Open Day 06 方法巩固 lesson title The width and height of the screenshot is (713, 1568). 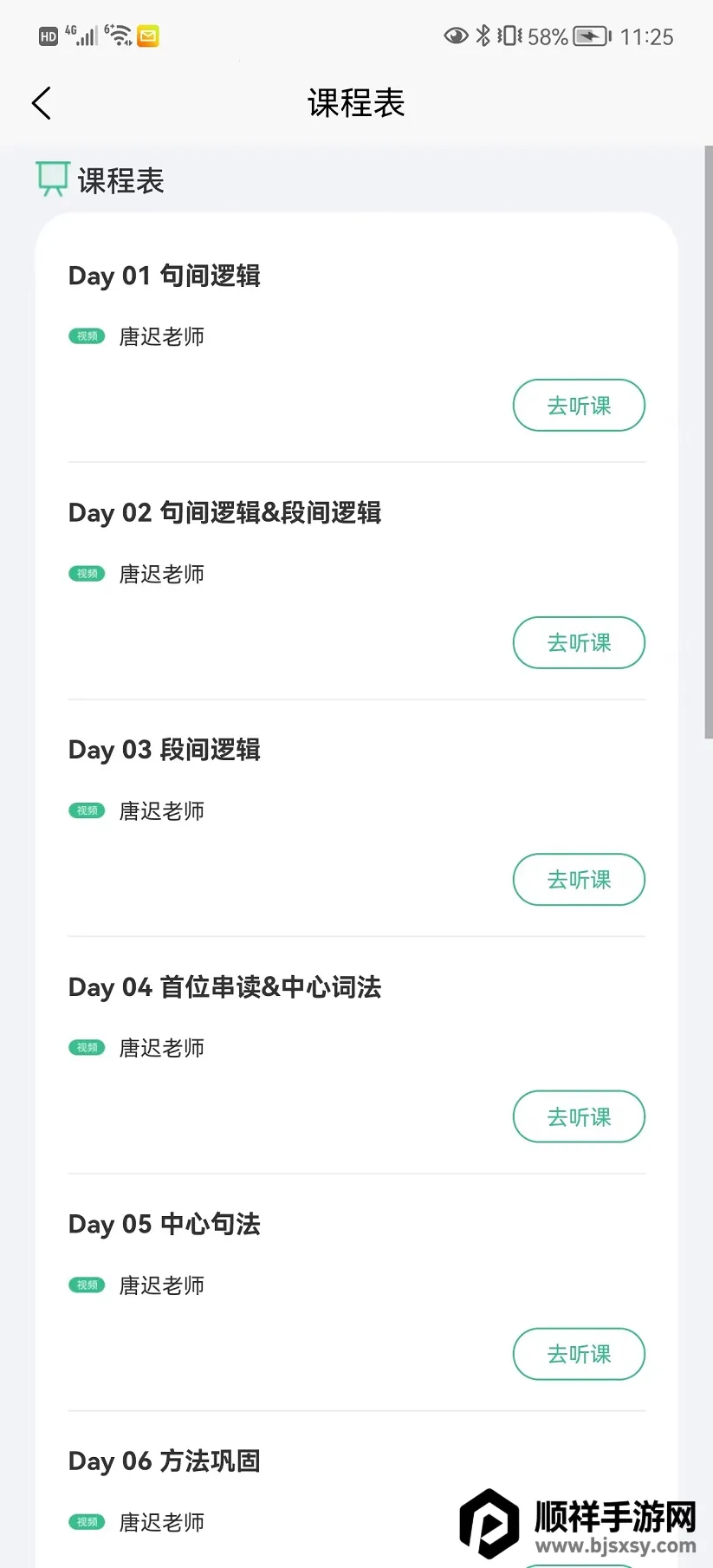coord(165,1461)
